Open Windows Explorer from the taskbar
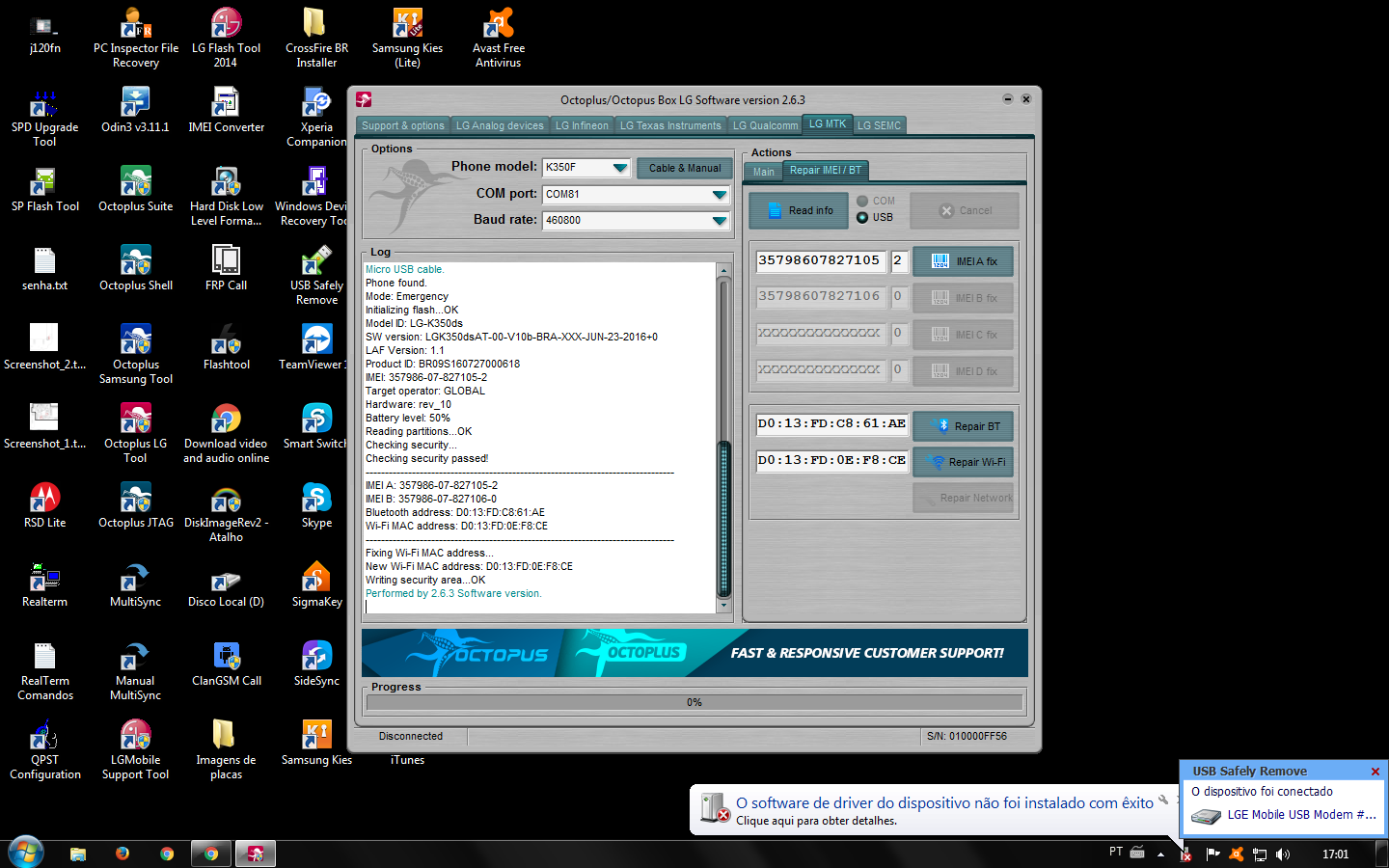1389x868 pixels. (78, 854)
